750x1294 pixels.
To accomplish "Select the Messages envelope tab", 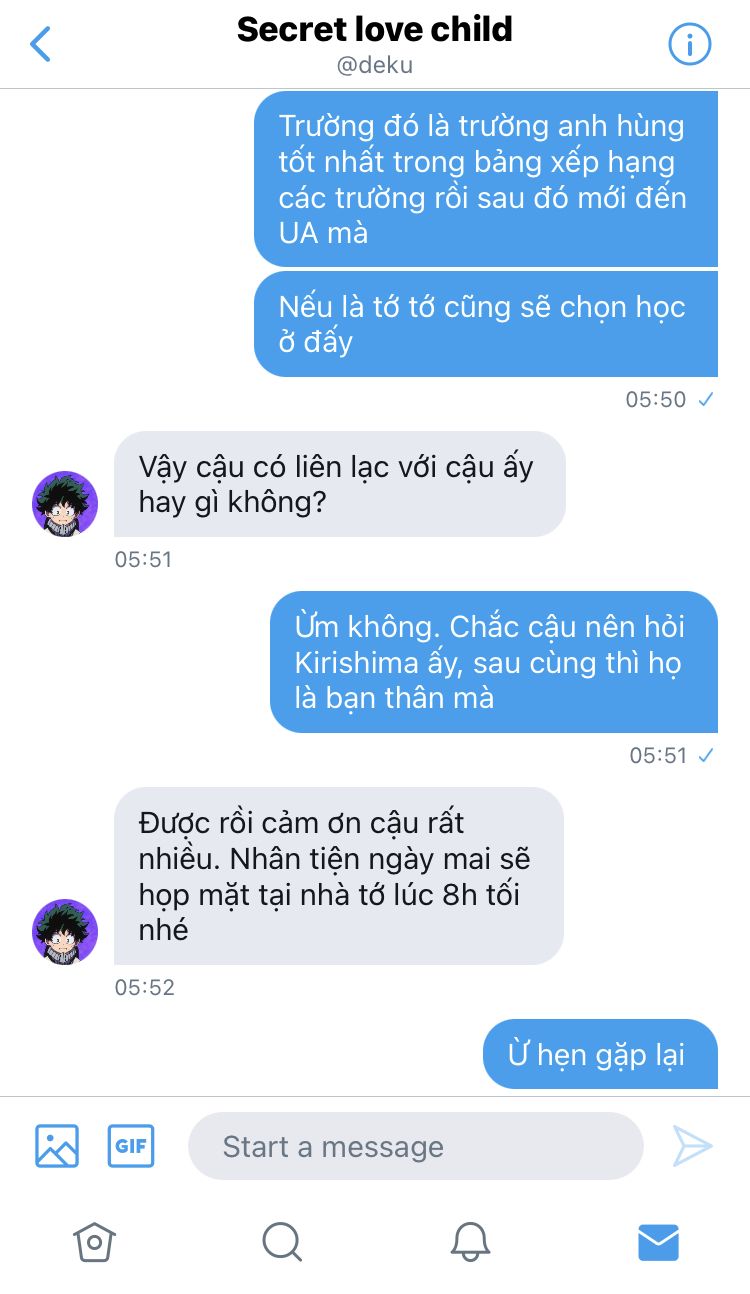I will pos(658,1242).
